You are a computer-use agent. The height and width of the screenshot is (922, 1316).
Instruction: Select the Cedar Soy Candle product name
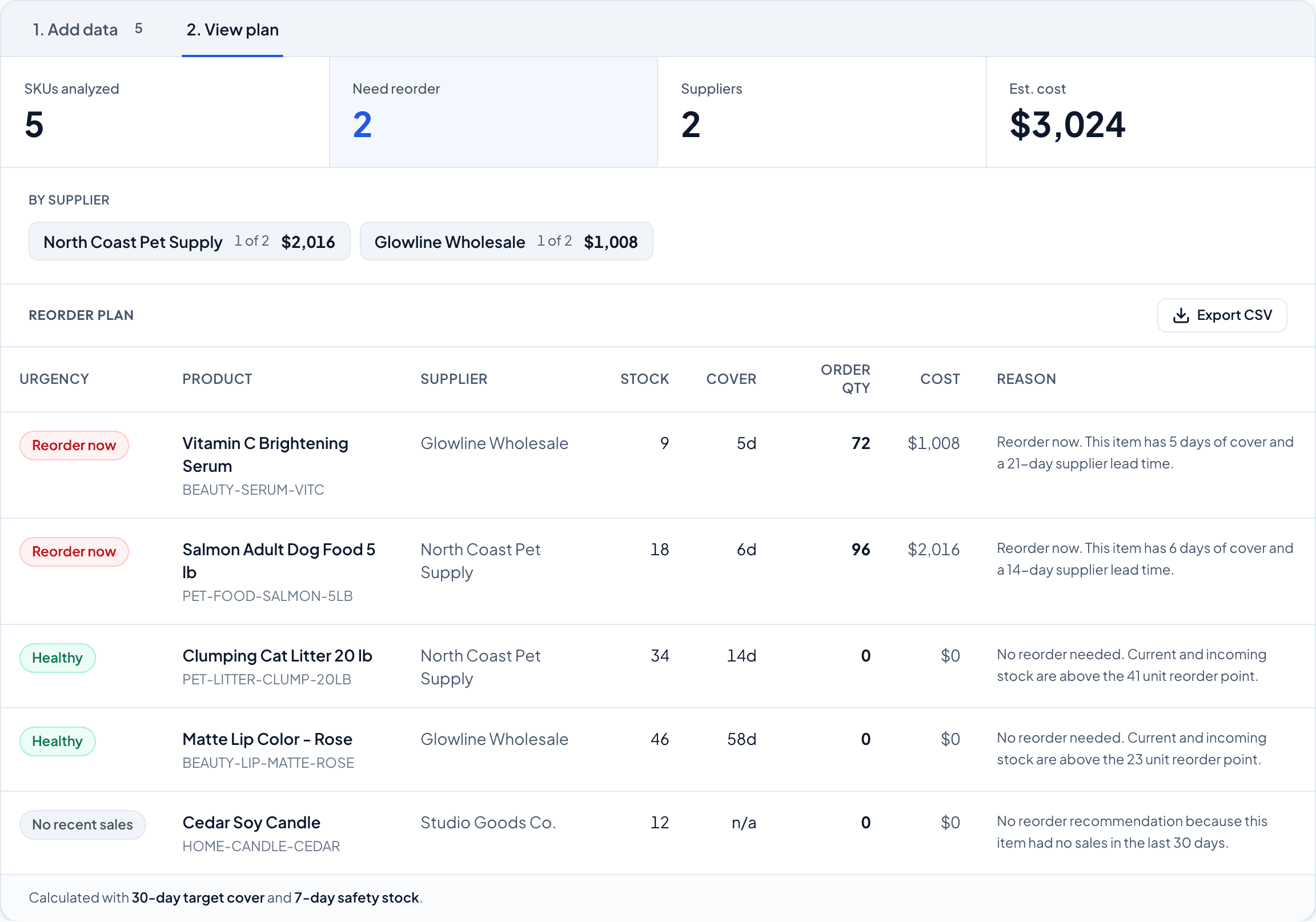pyautogui.click(x=251, y=822)
